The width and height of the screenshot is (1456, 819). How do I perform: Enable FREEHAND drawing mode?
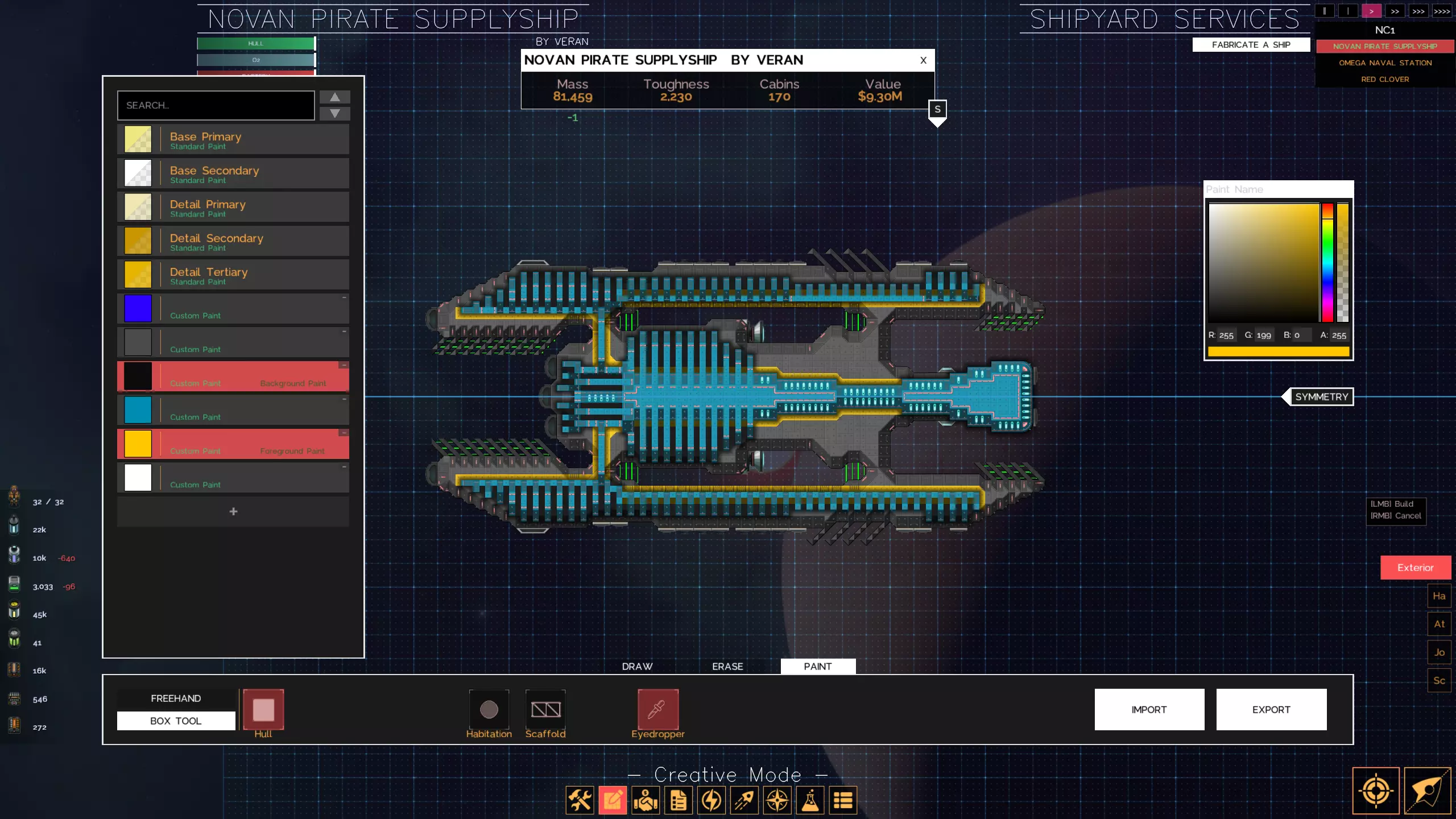pos(176,698)
